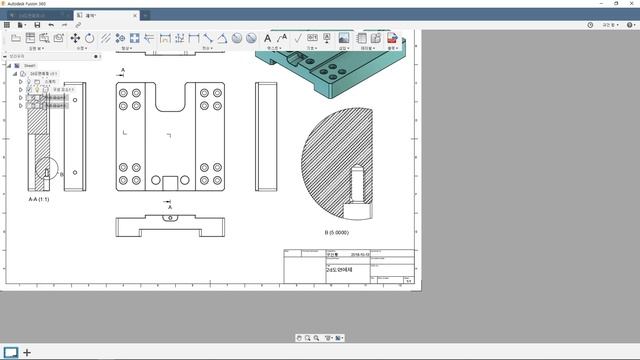Viewport: 640px width, 360px height.
Task: Create a Projected View
Action: pyautogui.click(x=30, y=38)
